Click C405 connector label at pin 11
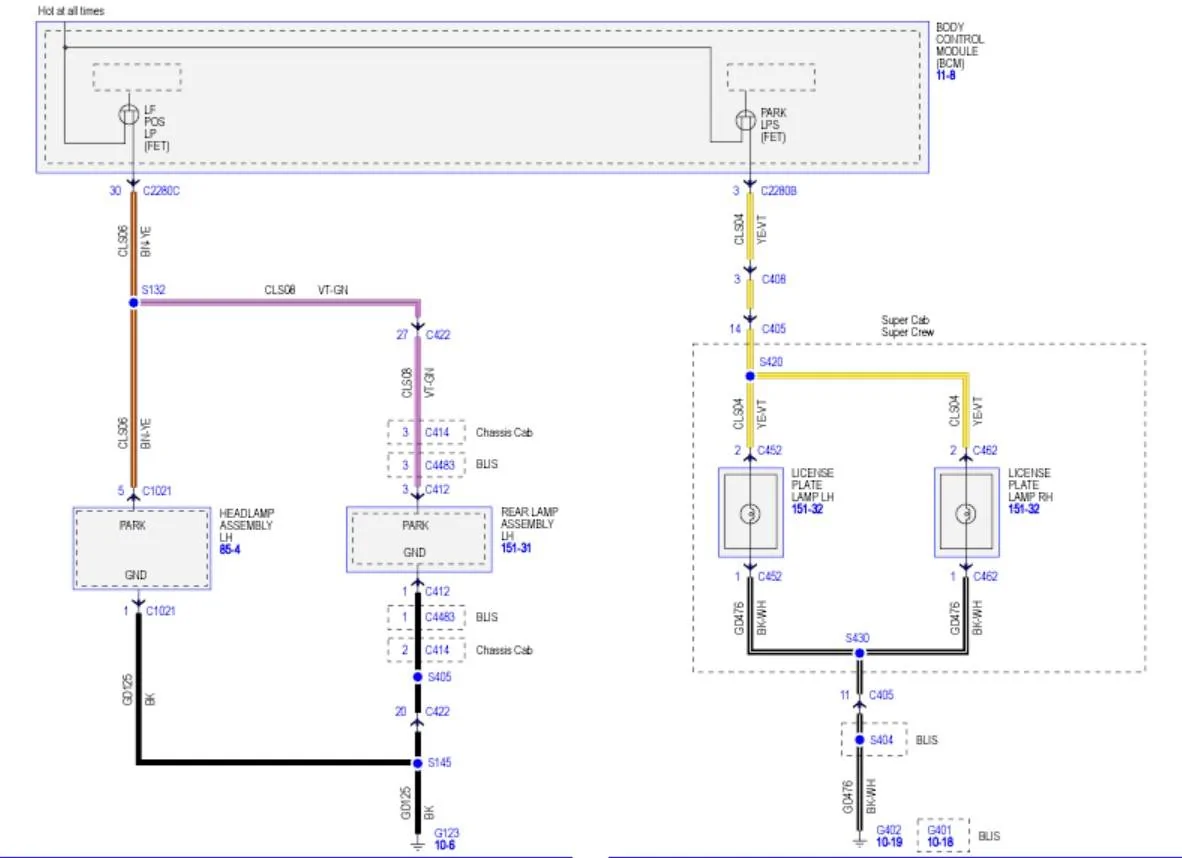Image resolution: width=1182 pixels, height=858 pixels. [x=881, y=694]
